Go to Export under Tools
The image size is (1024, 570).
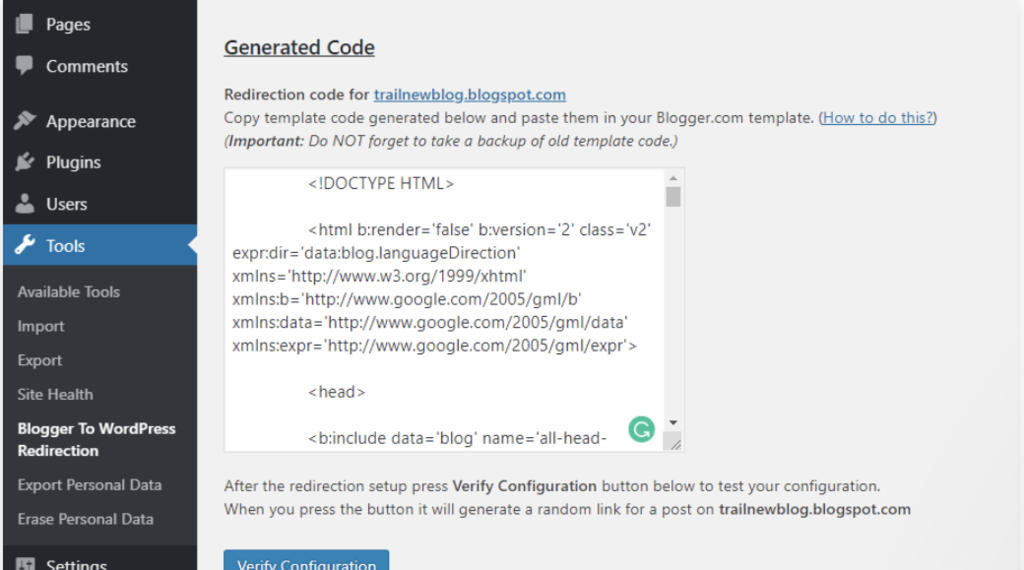[x=40, y=360]
